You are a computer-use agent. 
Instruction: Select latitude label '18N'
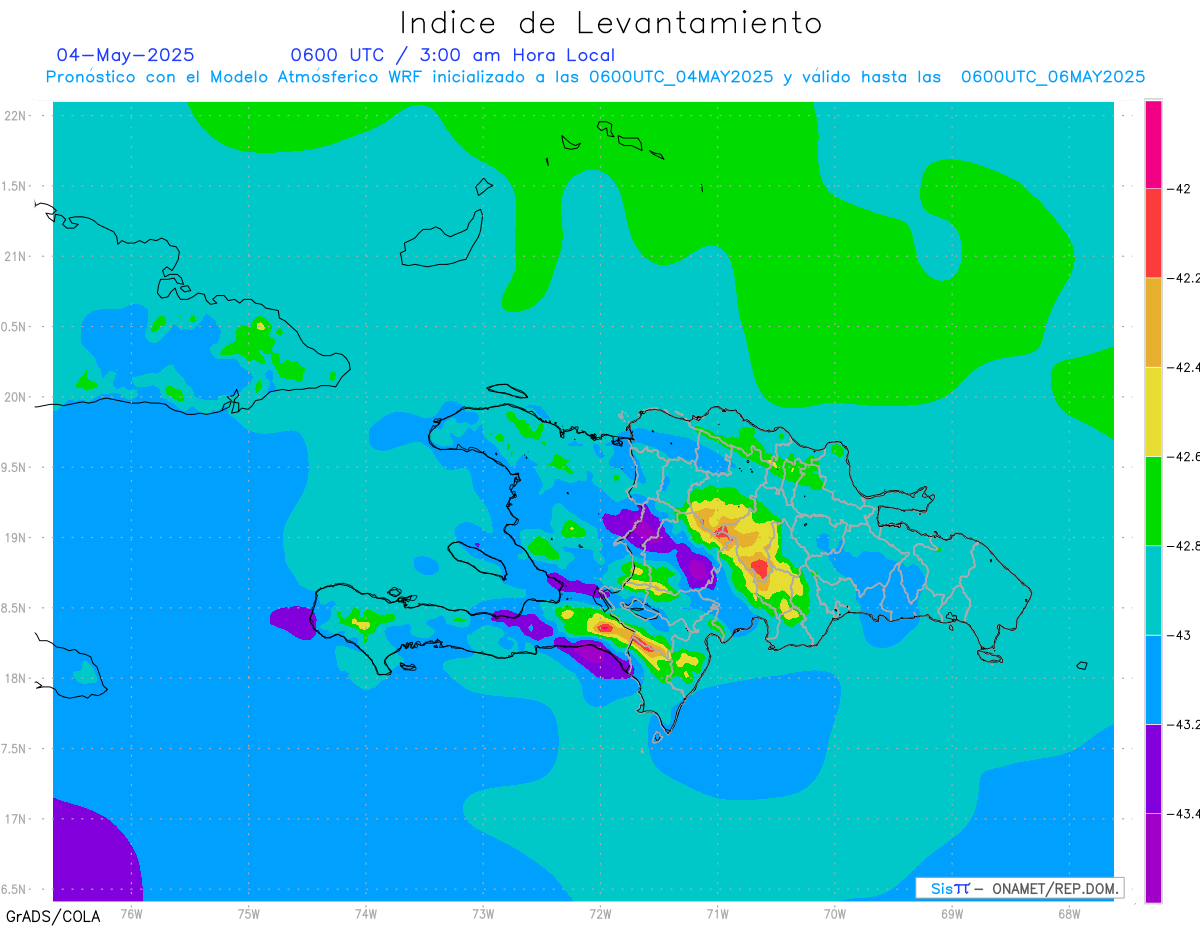coord(16,678)
